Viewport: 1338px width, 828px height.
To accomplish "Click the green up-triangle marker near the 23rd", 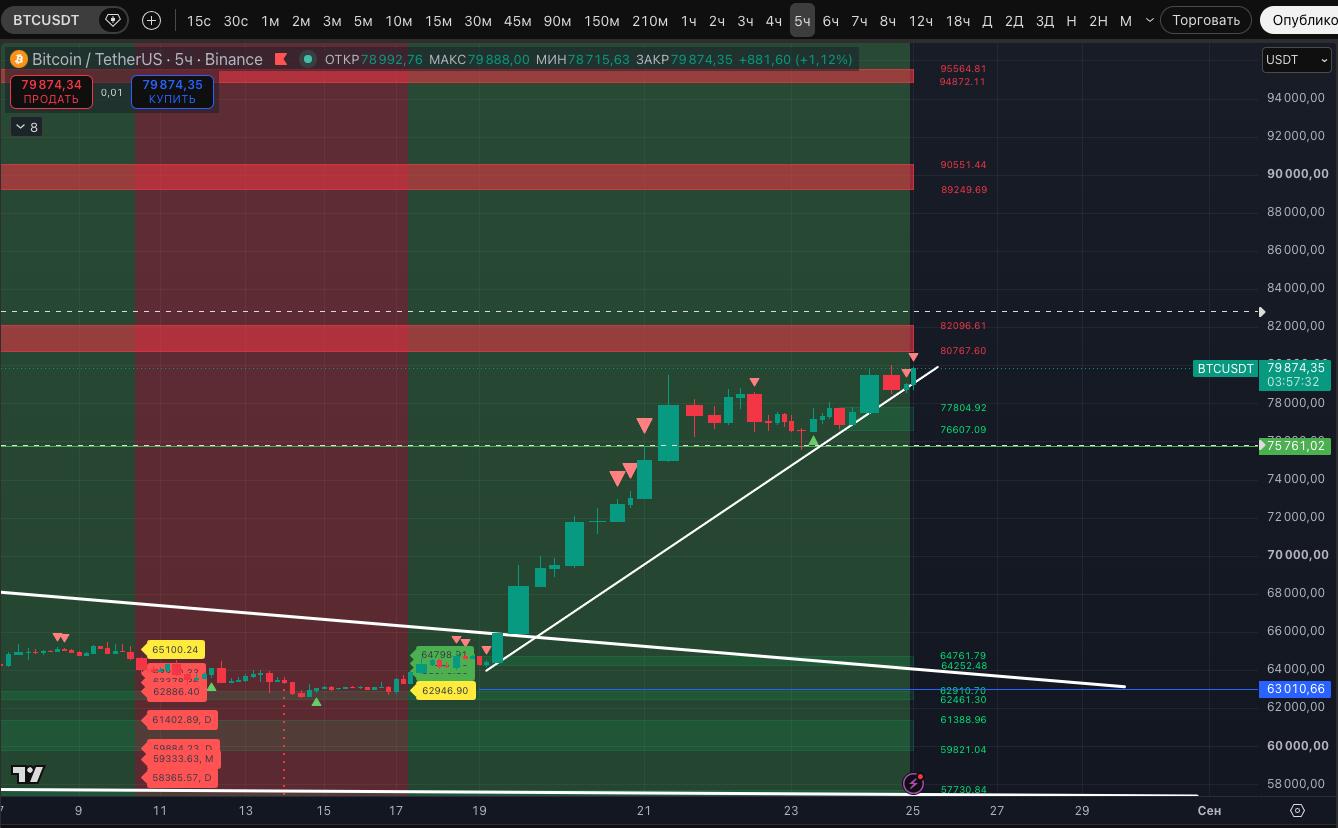I will pos(814,441).
